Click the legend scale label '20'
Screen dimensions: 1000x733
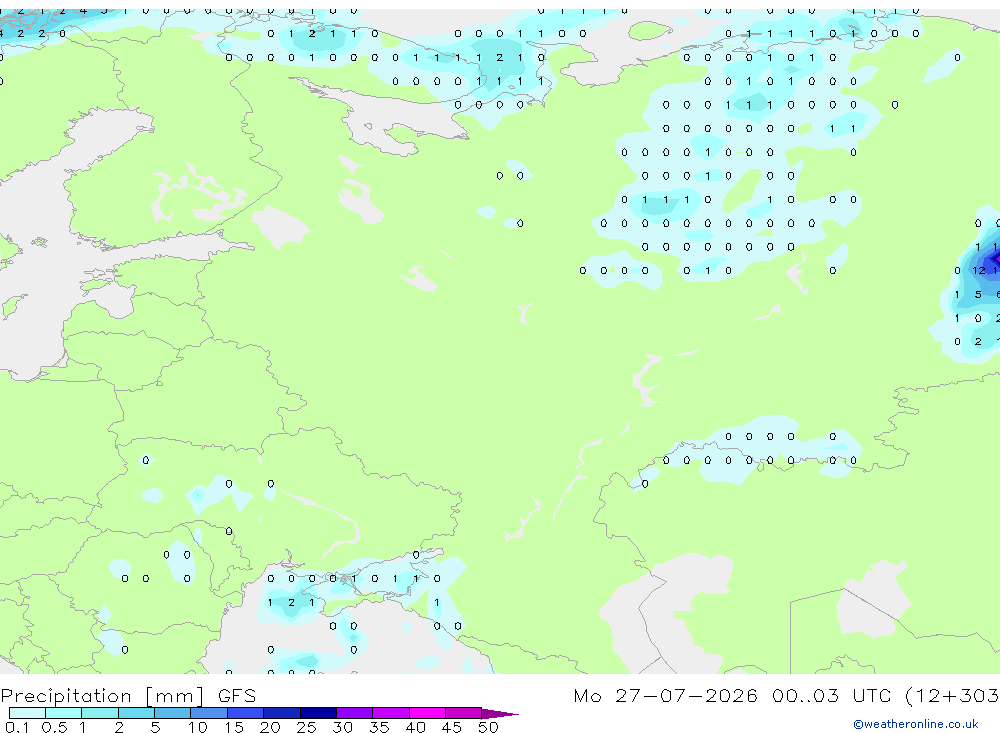(270, 727)
